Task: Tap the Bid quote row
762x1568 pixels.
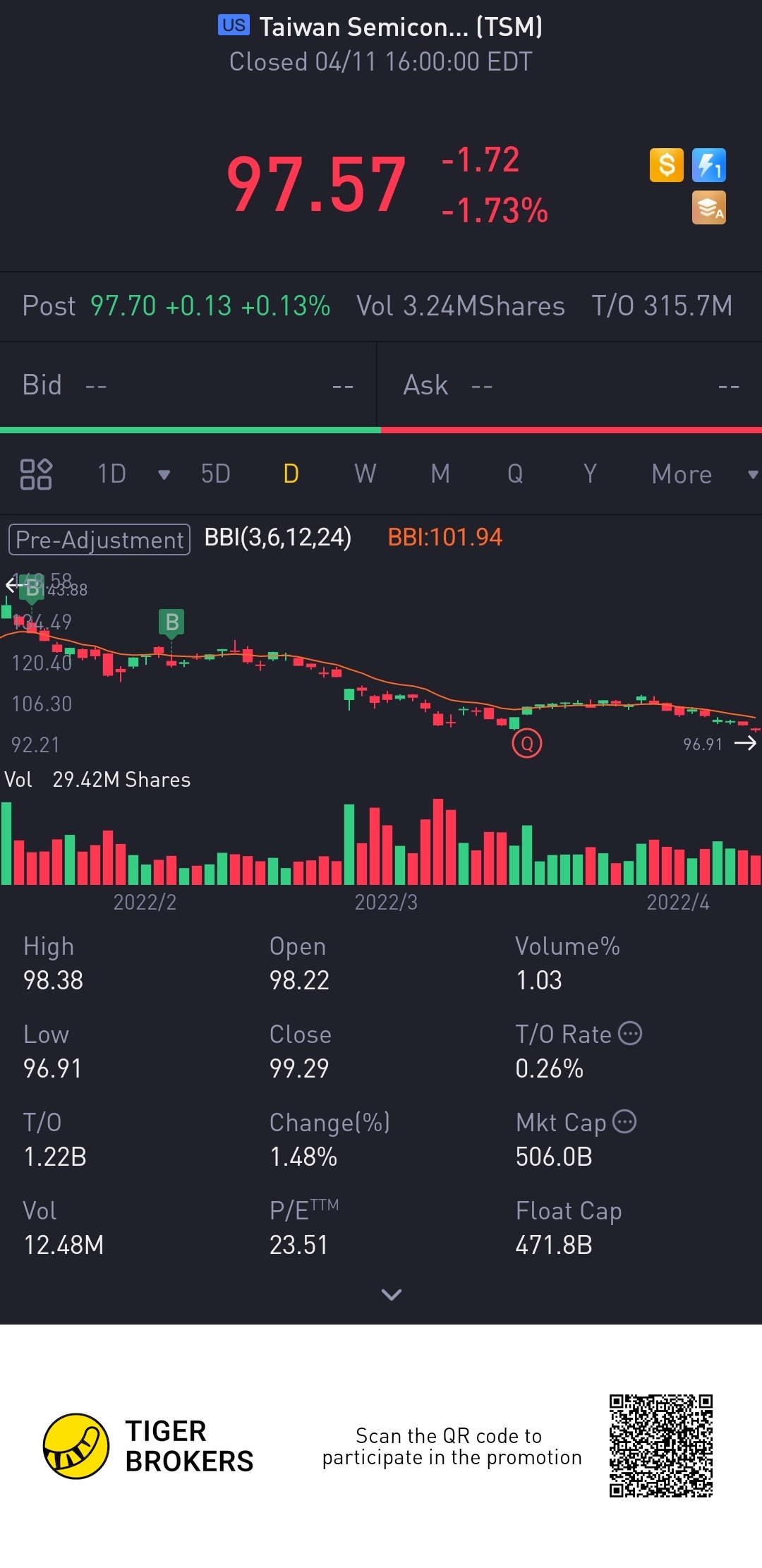Action: tap(188, 385)
